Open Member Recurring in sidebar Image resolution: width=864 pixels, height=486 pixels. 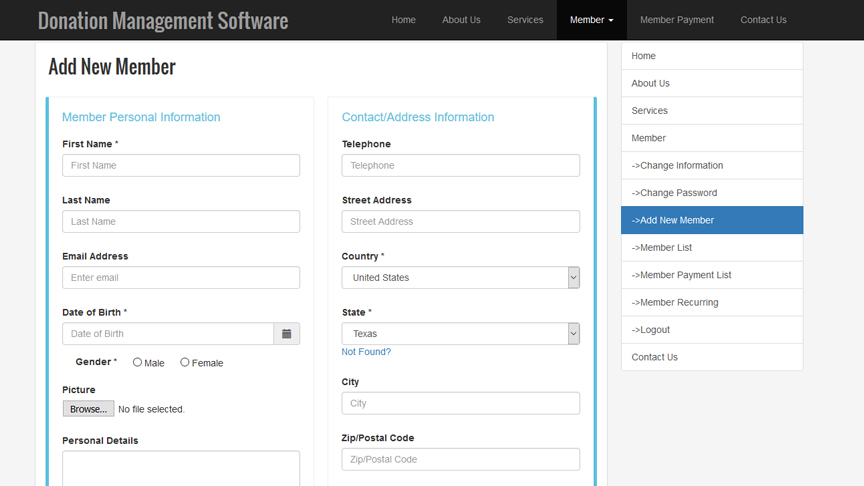tap(675, 303)
